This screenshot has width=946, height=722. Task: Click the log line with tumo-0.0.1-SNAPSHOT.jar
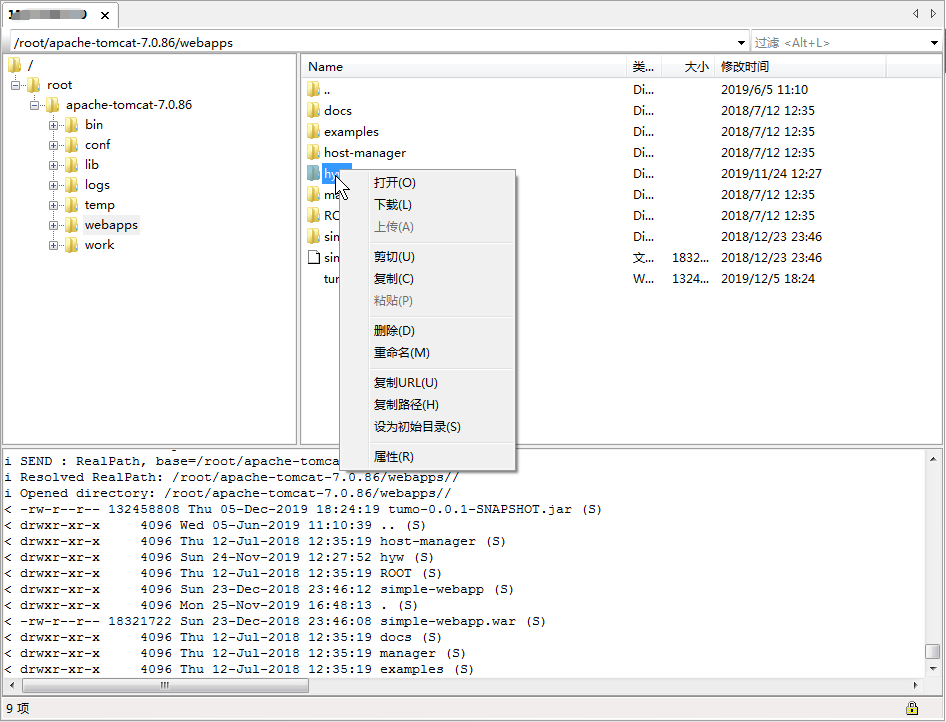(303, 509)
